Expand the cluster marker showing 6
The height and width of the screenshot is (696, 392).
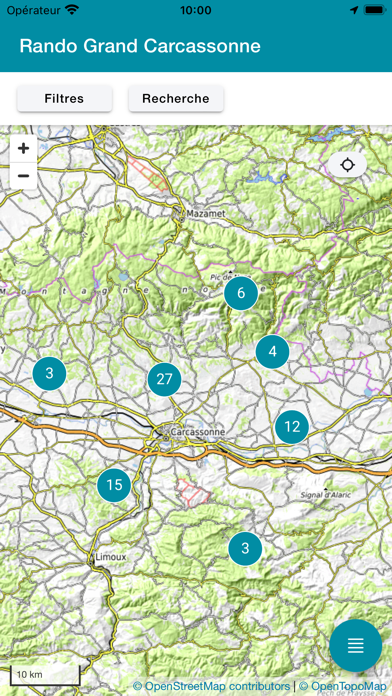(x=241, y=293)
